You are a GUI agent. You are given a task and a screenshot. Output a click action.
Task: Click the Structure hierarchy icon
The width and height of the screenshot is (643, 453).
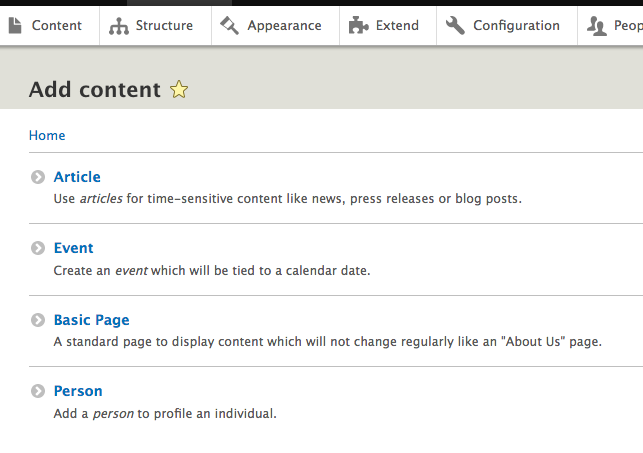point(119,26)
